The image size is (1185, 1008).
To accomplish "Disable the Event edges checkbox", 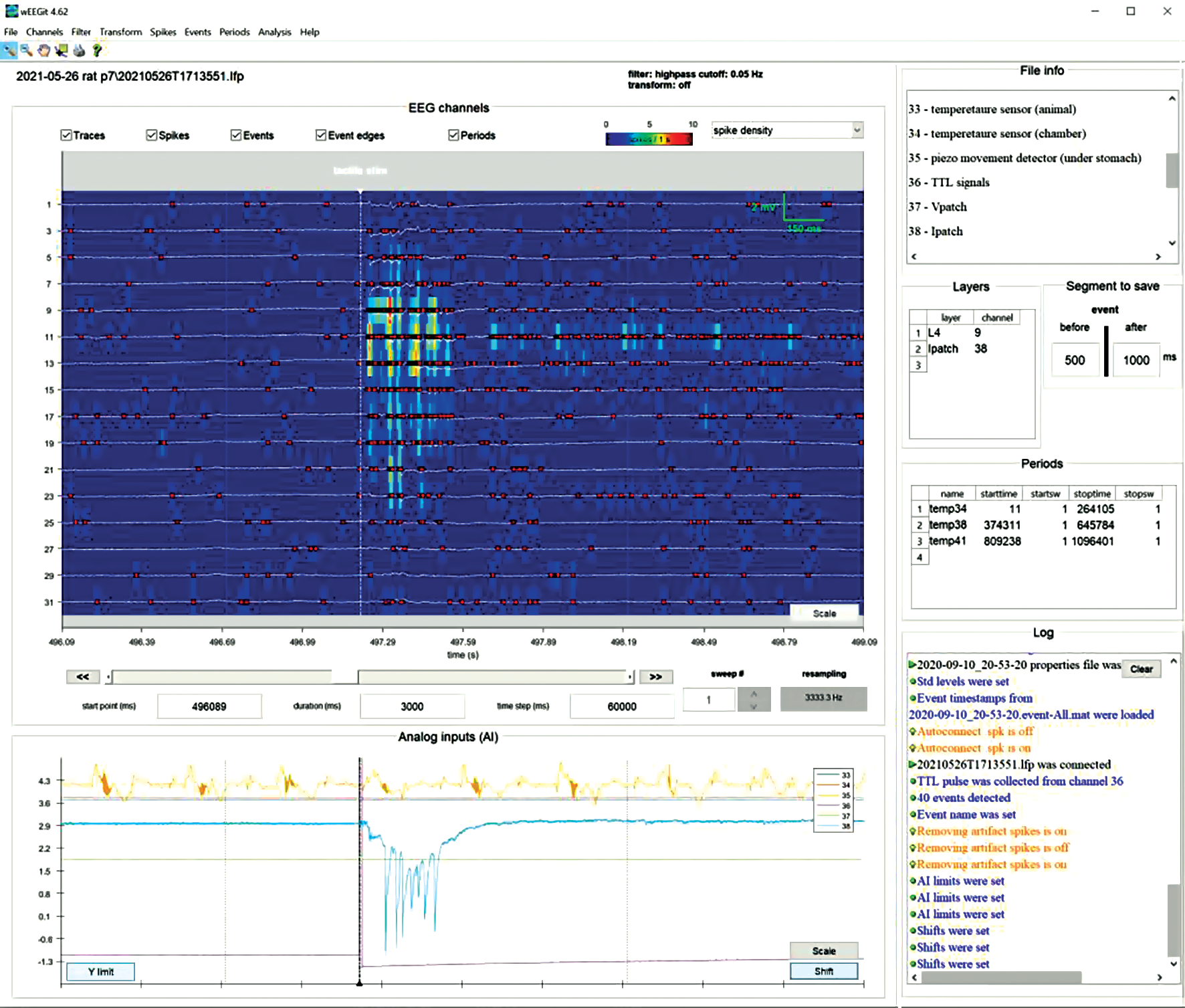I will 321,135.
